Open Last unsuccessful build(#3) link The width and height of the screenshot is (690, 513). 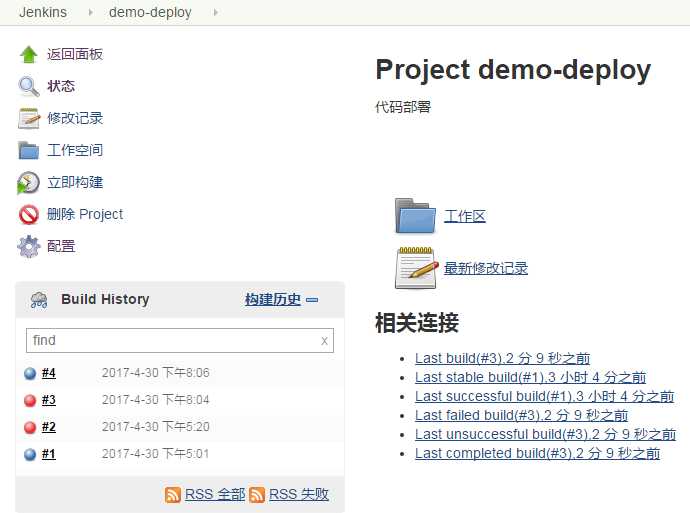coord(545,435)
